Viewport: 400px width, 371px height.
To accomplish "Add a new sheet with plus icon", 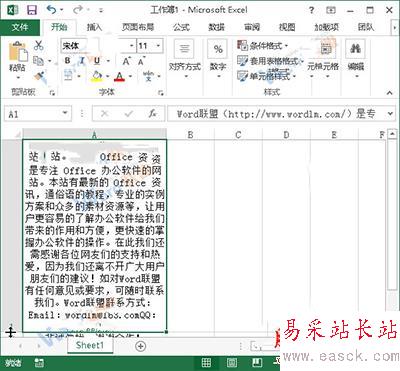I will 141,346.
